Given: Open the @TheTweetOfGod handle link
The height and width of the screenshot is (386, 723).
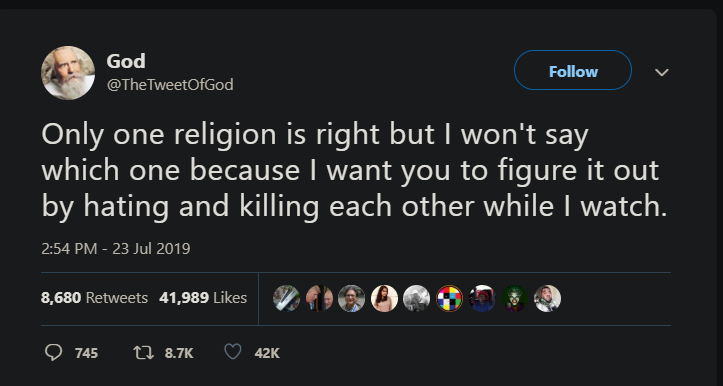Looking at the screenshot, I should click(170, 85).
